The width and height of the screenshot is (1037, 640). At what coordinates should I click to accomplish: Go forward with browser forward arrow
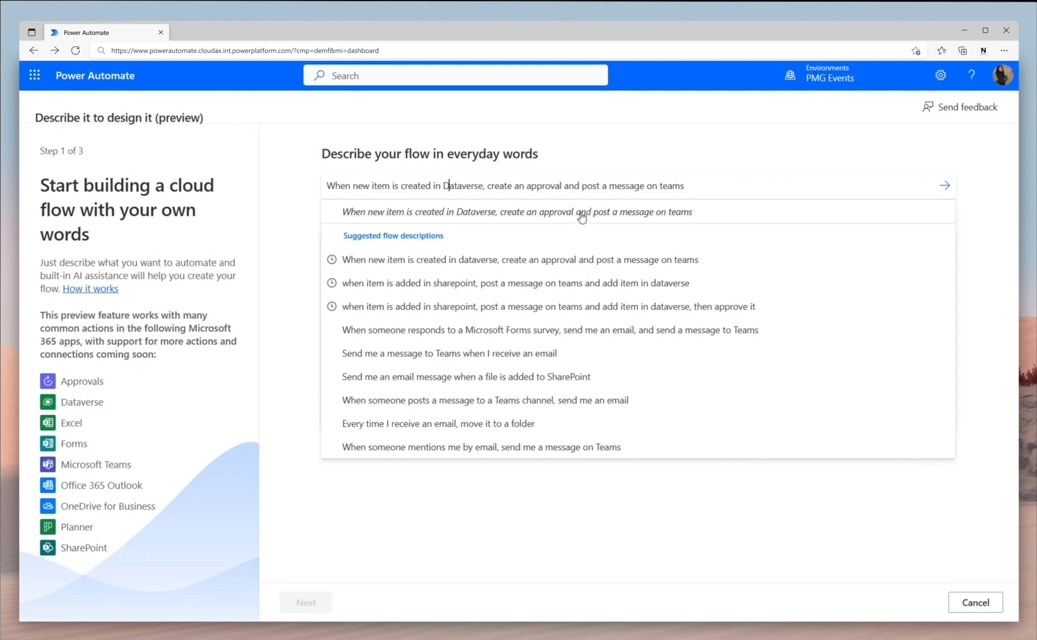tap(54, 50)
